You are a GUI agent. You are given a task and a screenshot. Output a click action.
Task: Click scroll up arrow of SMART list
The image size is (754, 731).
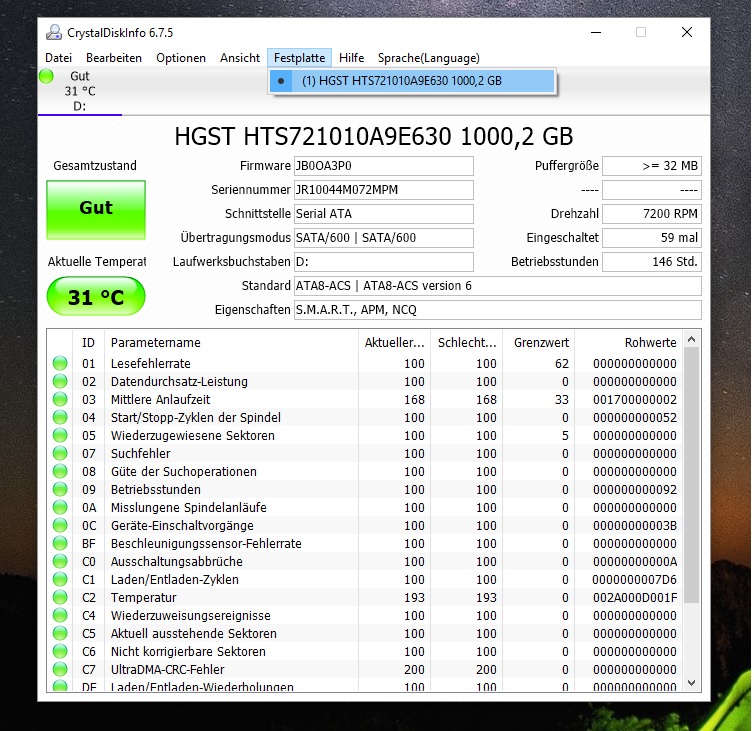(x=691, y=340)
